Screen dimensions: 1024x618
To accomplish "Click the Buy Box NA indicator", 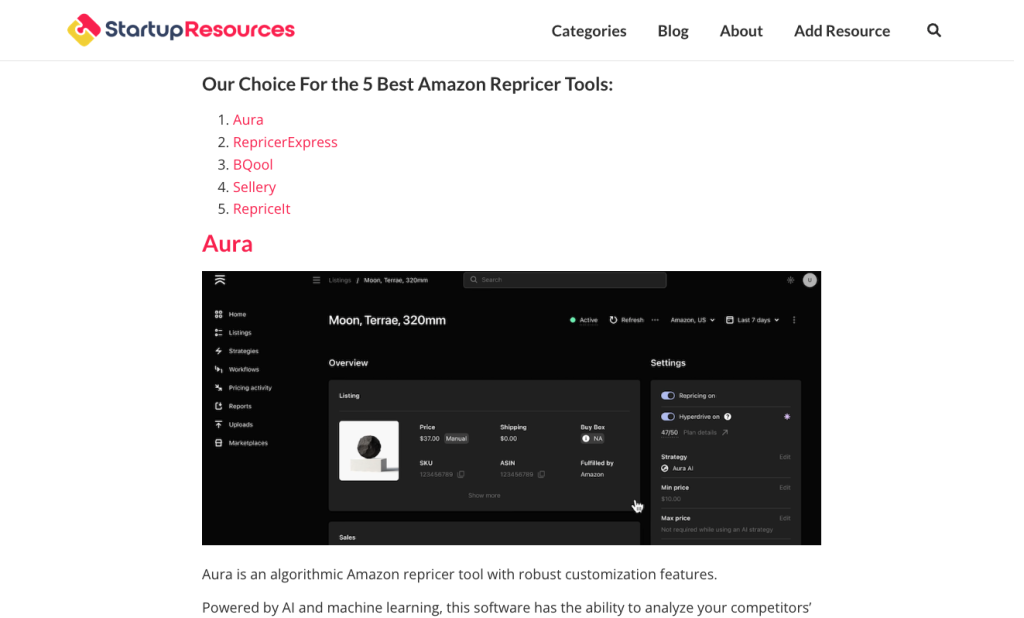I will tap(592, 438).
